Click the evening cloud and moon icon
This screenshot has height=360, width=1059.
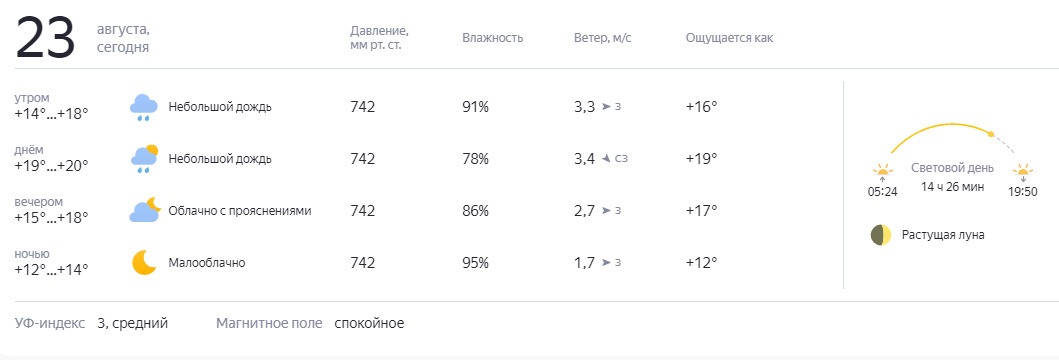[x=145, y=210]
